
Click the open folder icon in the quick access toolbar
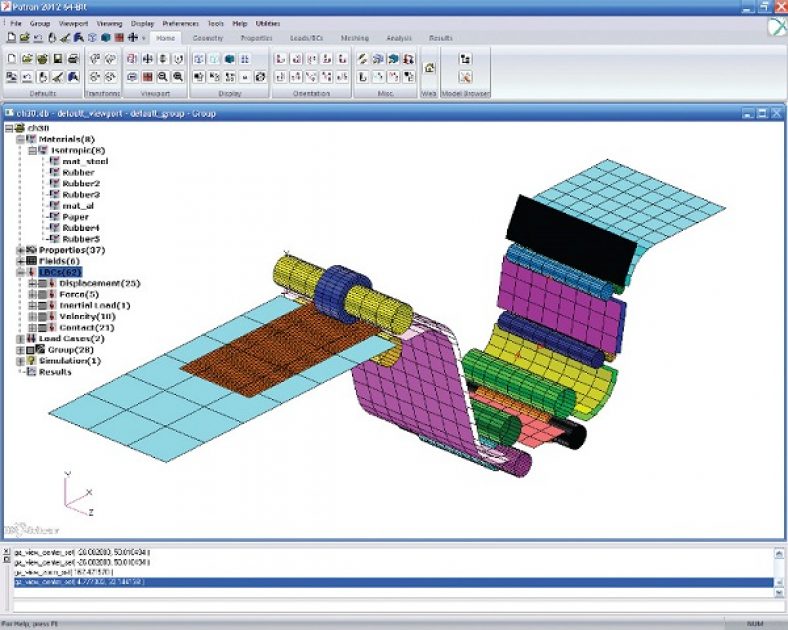24,38
